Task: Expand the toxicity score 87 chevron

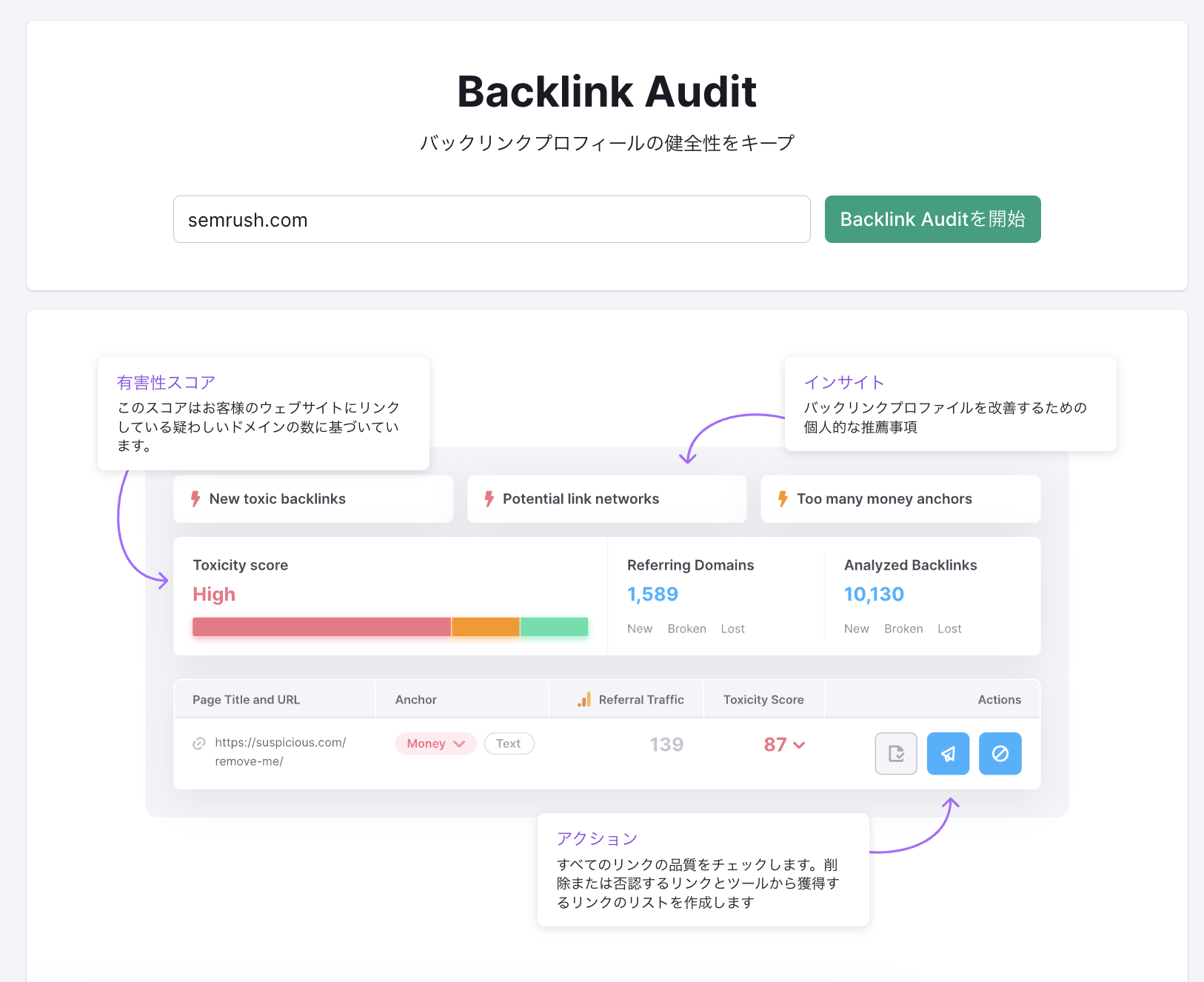Action: tap(799, 745)
